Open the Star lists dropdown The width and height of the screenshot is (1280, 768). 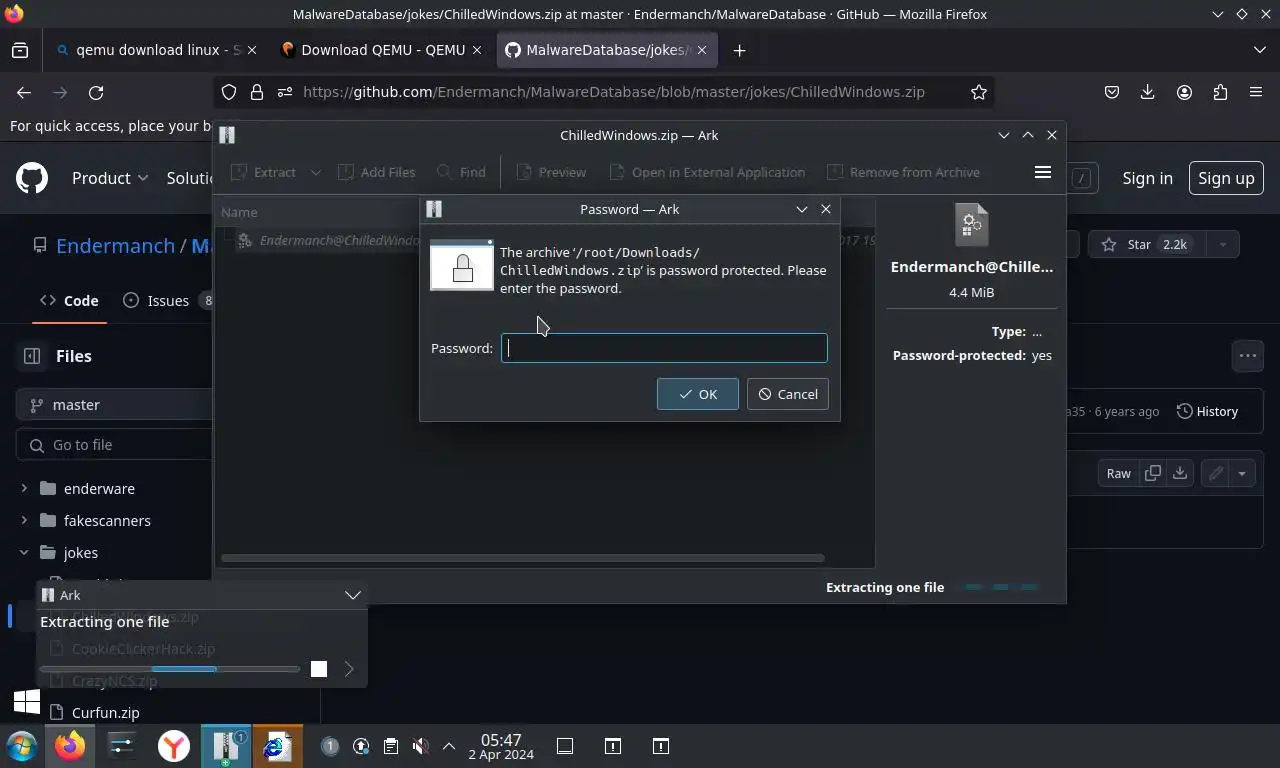point(1222,244)
